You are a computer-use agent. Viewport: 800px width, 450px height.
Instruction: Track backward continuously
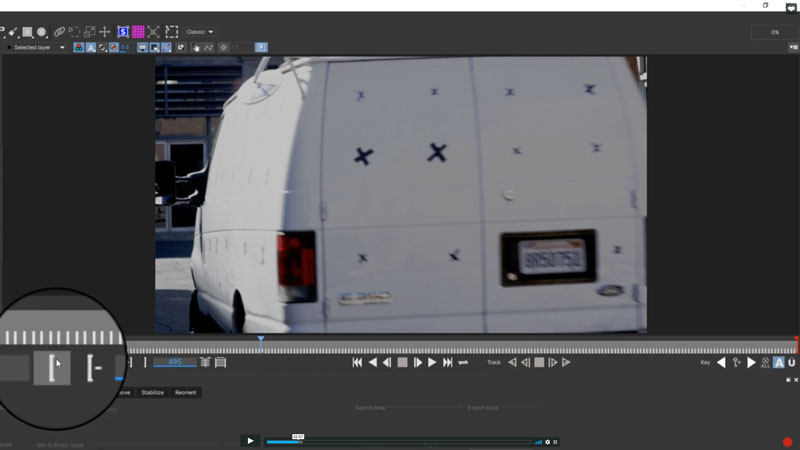tap(512, 362)
